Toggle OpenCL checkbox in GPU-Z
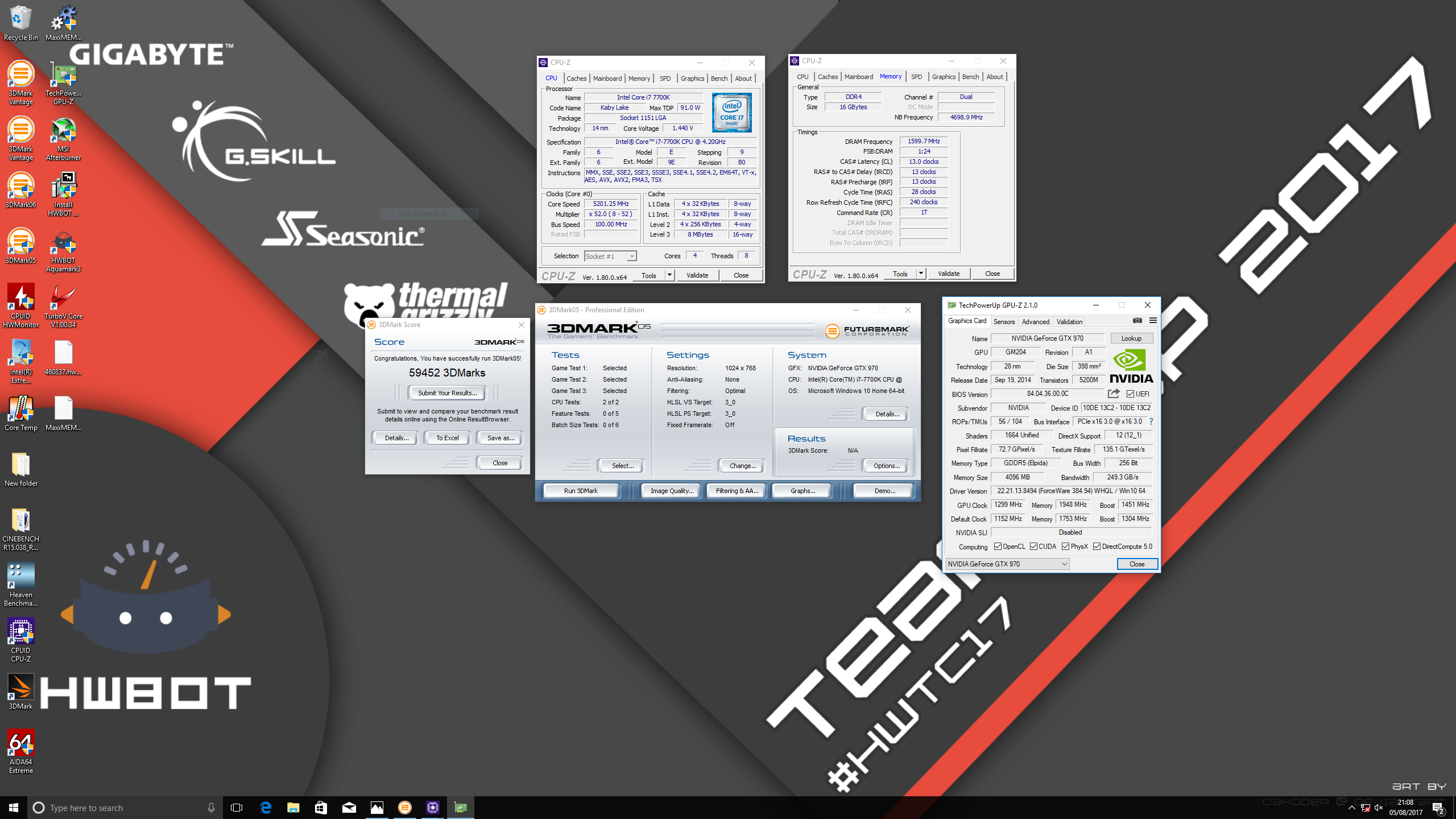1456x819 pixels. tap(998, 547)
